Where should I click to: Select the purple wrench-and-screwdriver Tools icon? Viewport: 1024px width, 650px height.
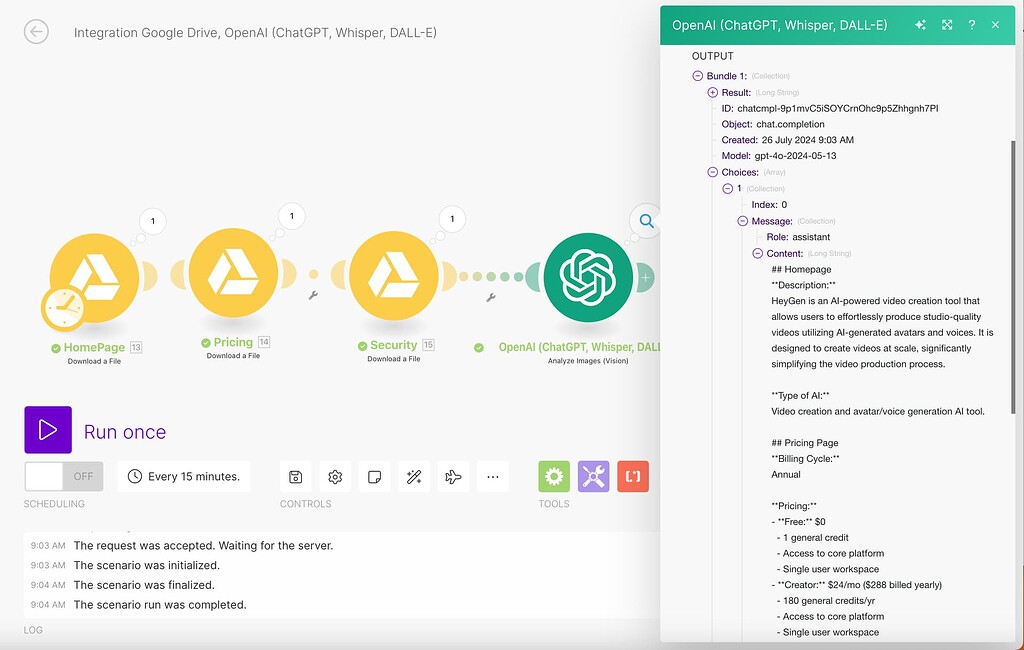pos(593,477)
